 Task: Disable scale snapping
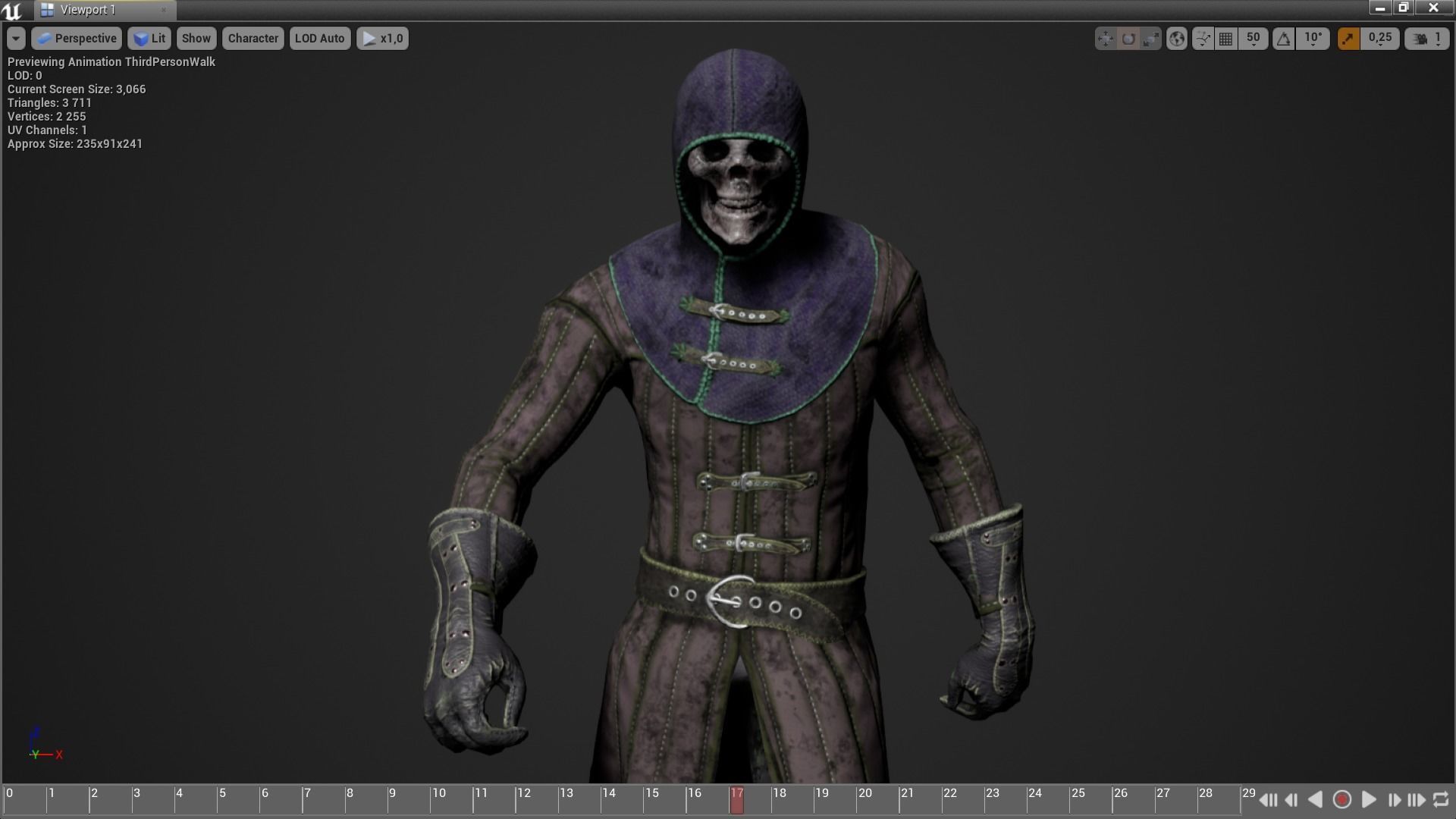coord(1348,39)
